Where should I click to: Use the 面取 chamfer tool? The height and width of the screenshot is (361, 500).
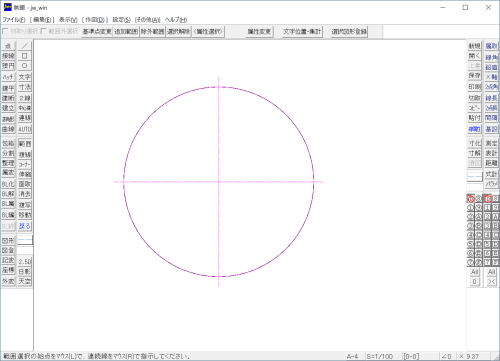point(25,184)
